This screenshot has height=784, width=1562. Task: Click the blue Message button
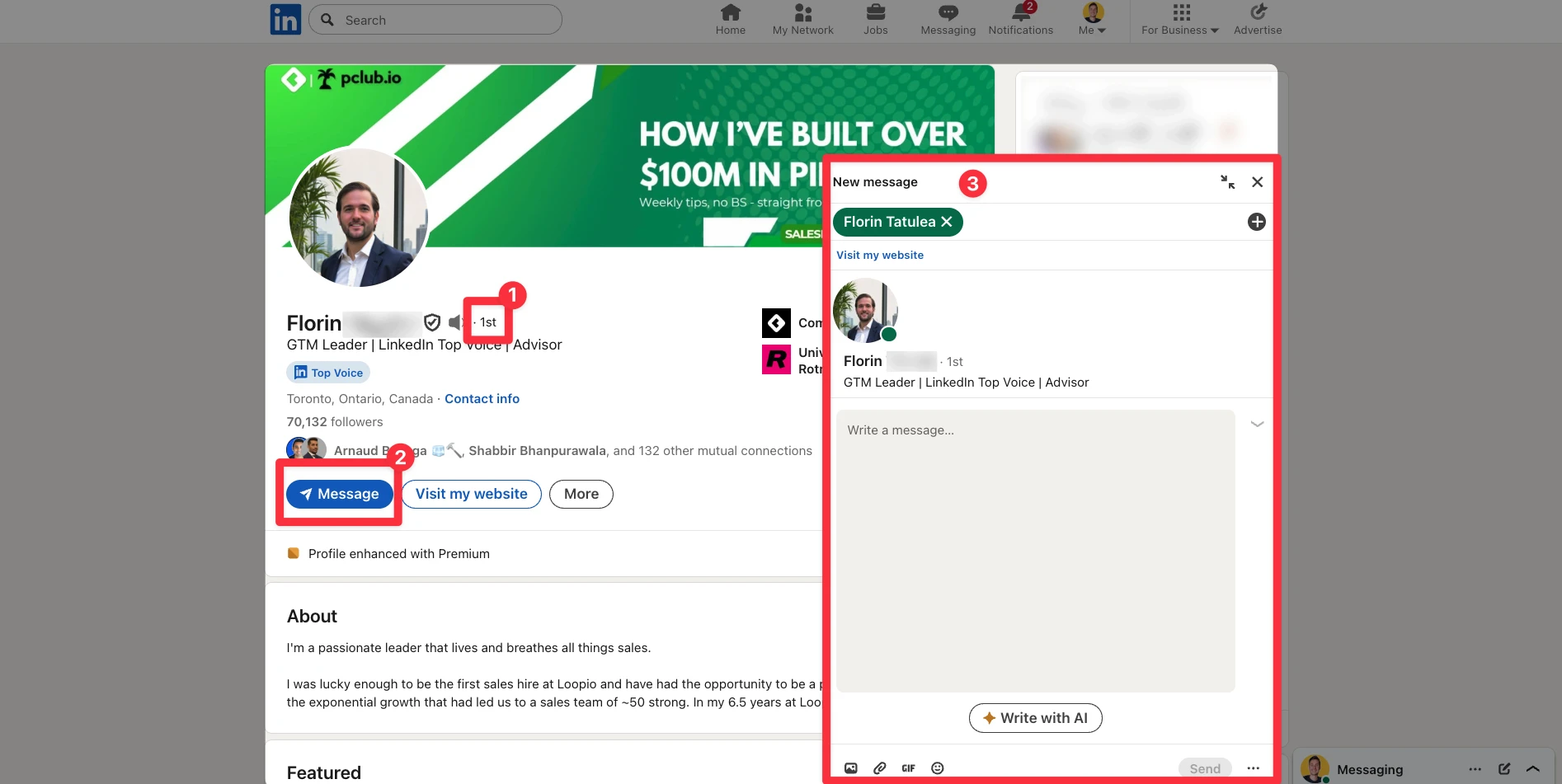(340, 494)
